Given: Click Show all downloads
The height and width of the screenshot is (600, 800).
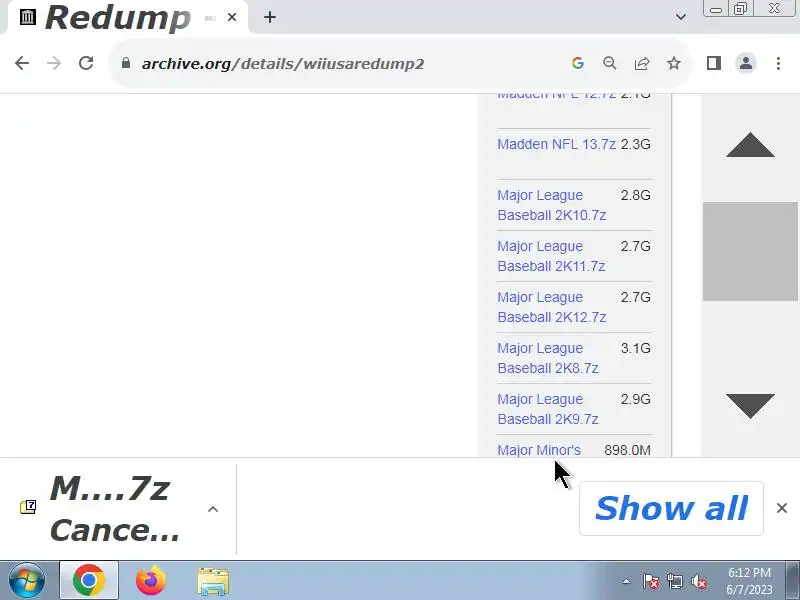Looking at the screenshot, I should 671,508.
